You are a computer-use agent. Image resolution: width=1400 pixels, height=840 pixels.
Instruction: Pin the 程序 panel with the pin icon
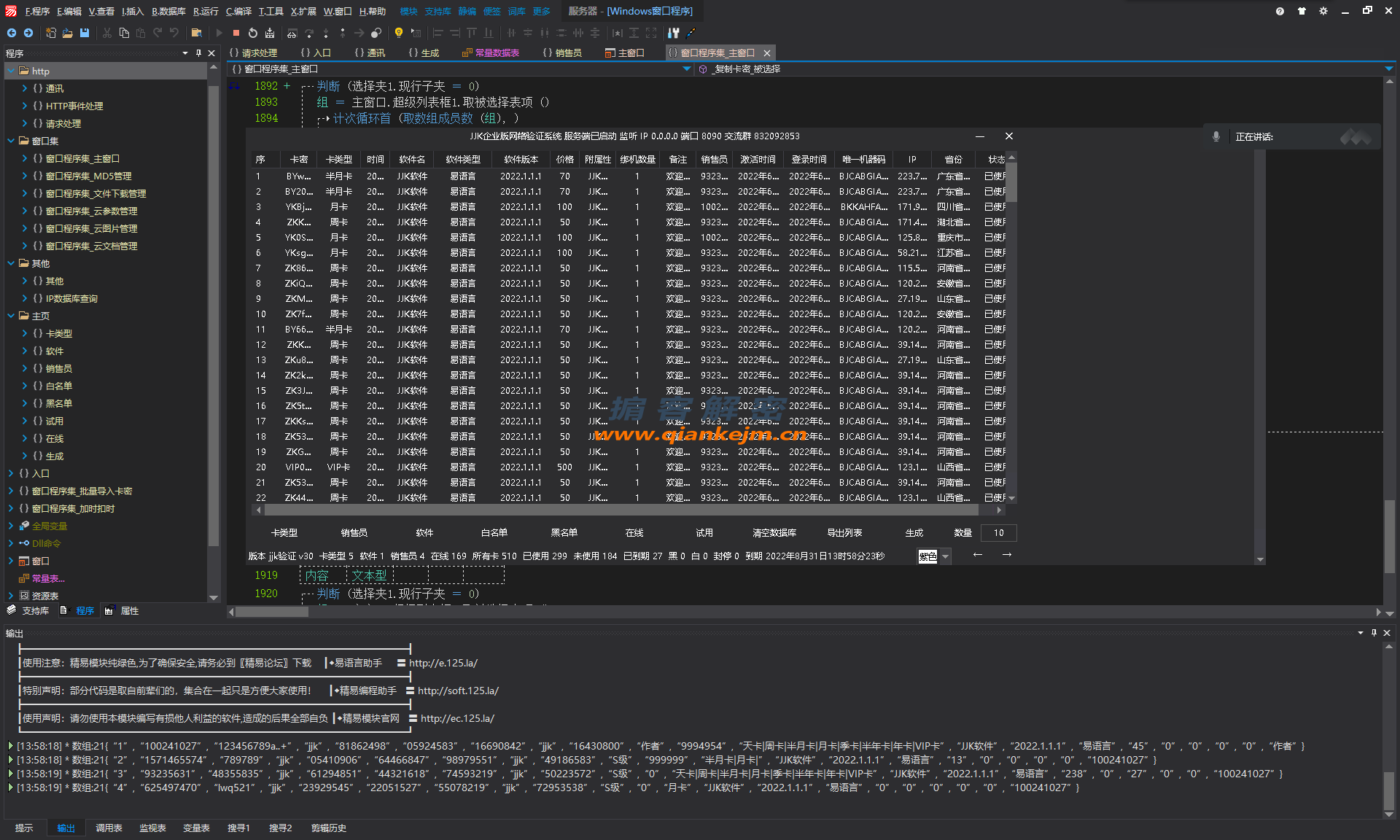[198, 53]
